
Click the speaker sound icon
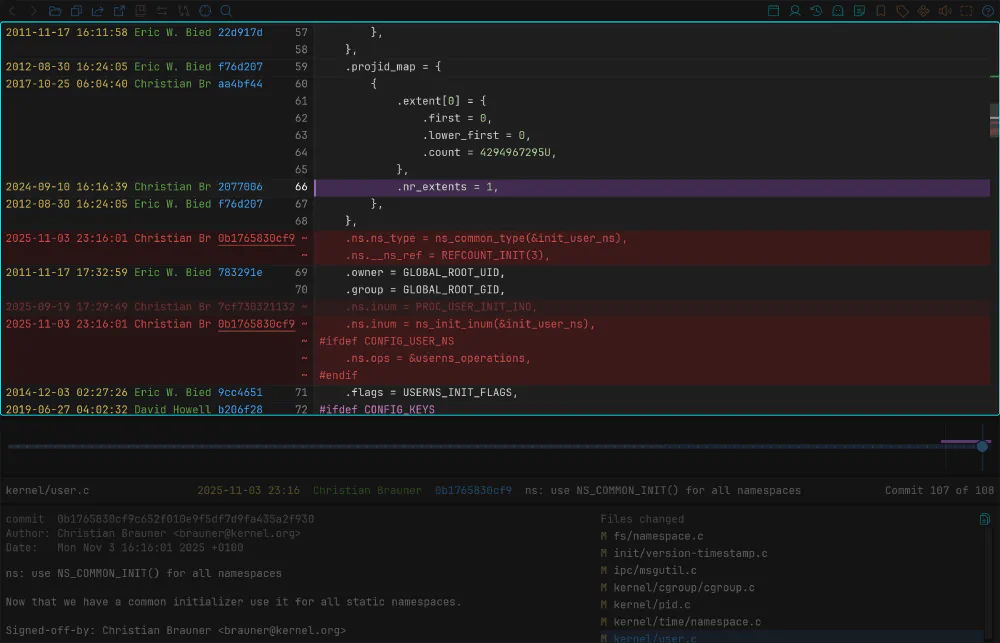tap(945, 11)
